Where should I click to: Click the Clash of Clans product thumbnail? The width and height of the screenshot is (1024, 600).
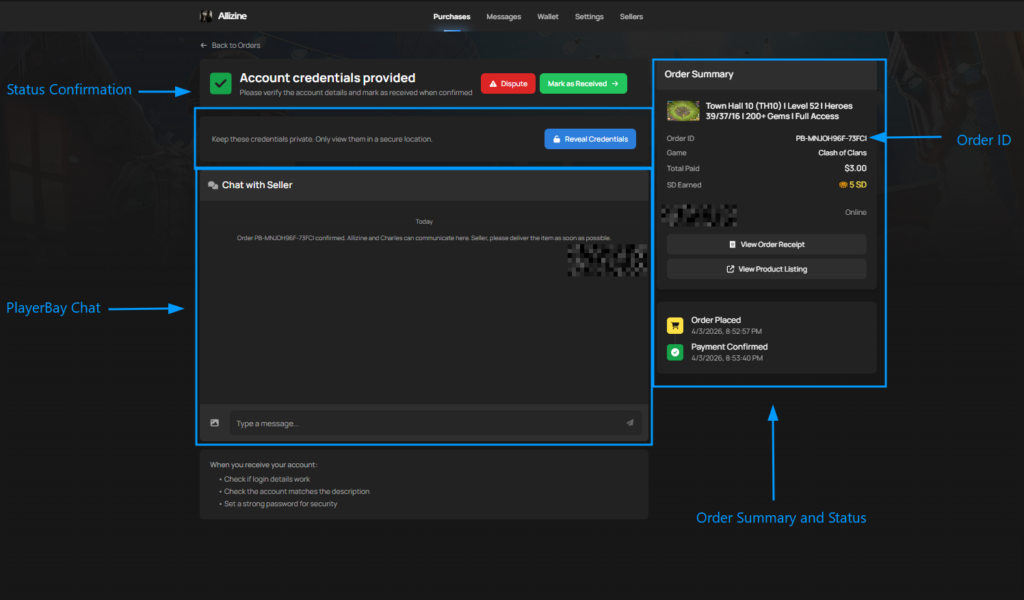(683, 111)
